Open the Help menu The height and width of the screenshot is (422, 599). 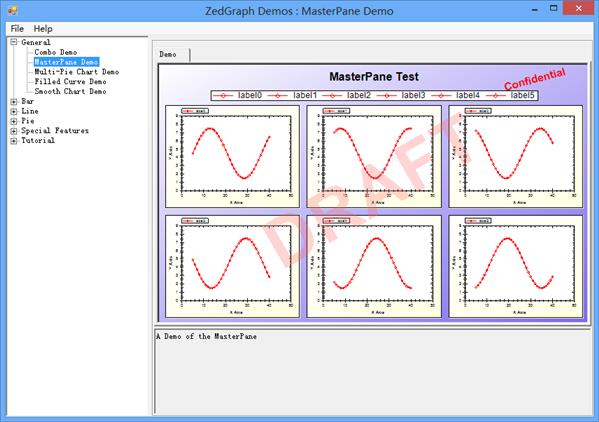43,29
